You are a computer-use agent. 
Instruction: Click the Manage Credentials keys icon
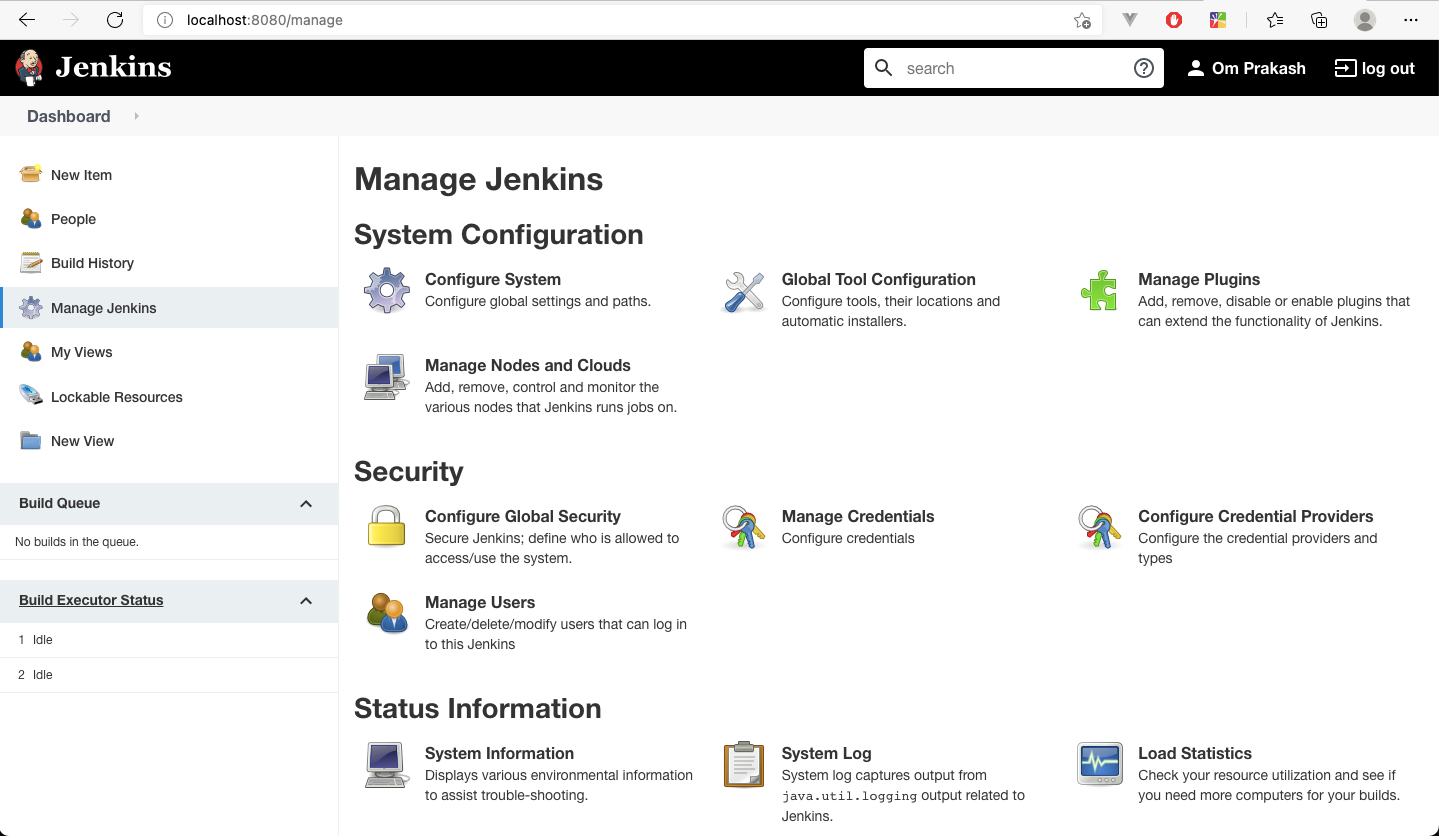pyautogui.click(x=743, y=528)
